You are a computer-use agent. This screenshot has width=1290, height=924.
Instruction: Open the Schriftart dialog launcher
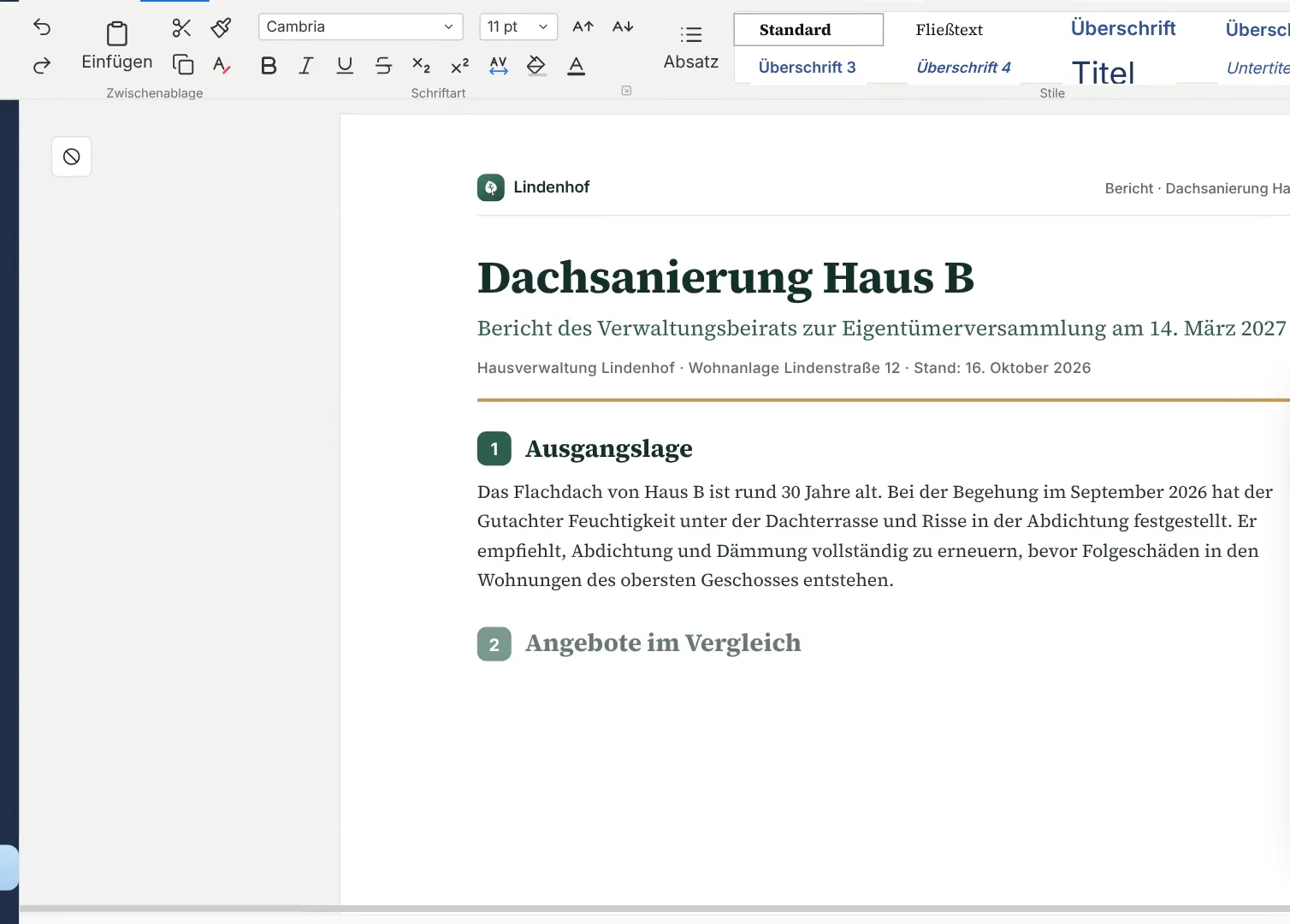pos(626,91)
